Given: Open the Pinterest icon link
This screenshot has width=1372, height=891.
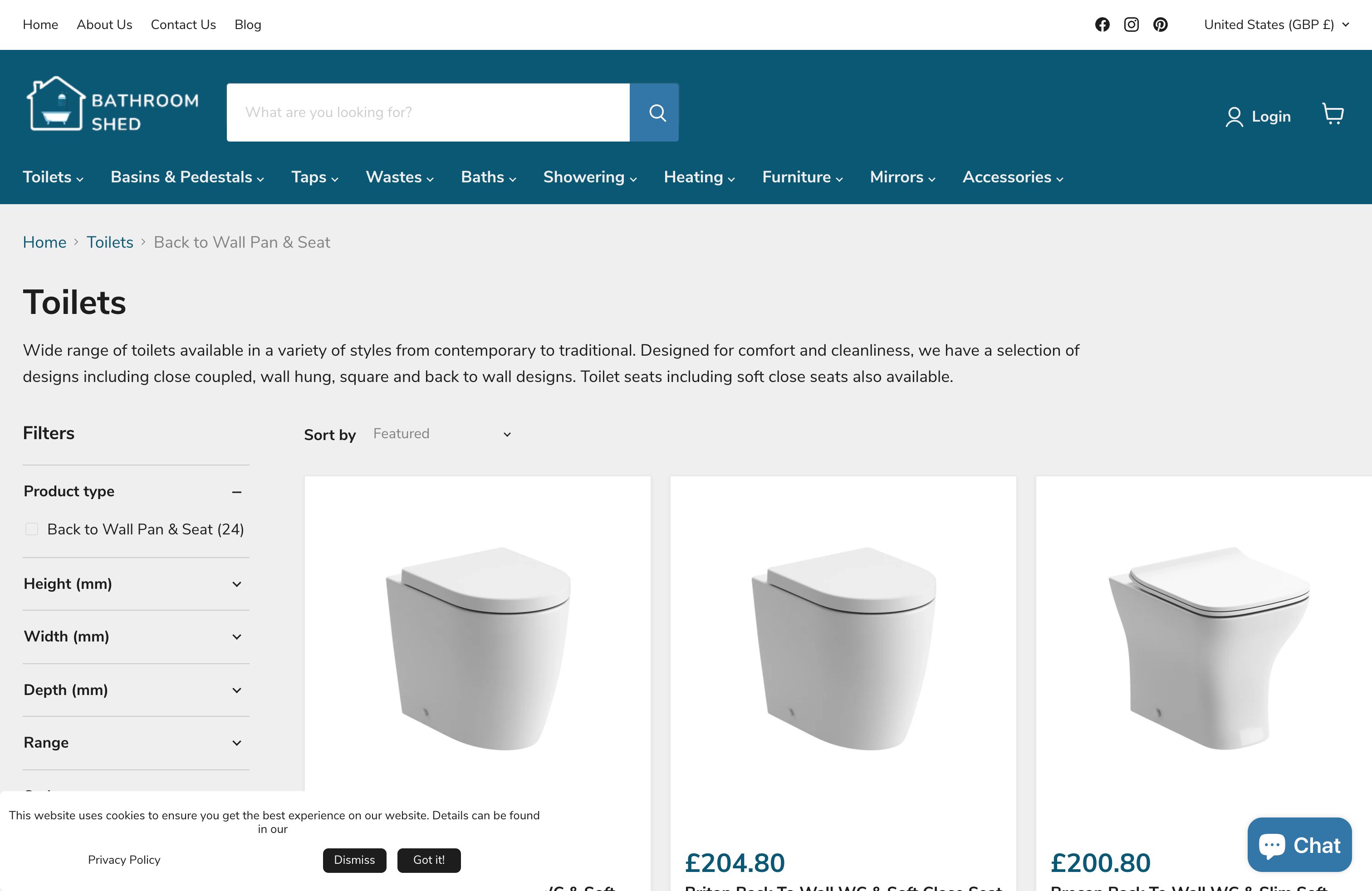Looking at the screenshot, I should pyautogui.click(x=1160, y=25).
